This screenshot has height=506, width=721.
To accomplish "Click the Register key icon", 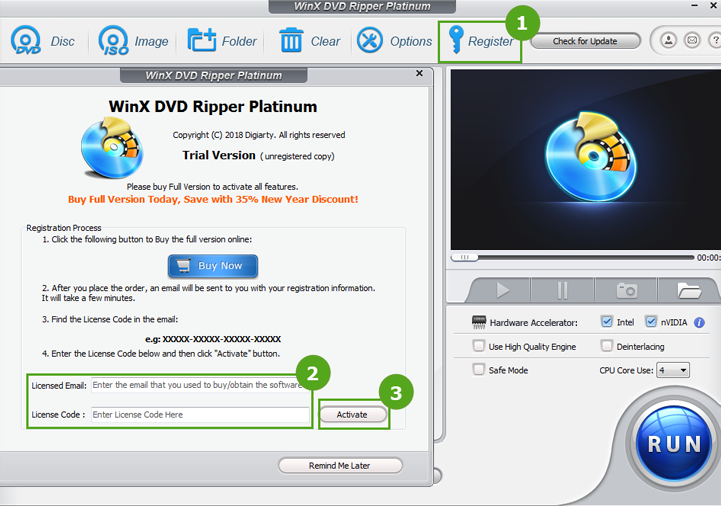I will (456, 40).
